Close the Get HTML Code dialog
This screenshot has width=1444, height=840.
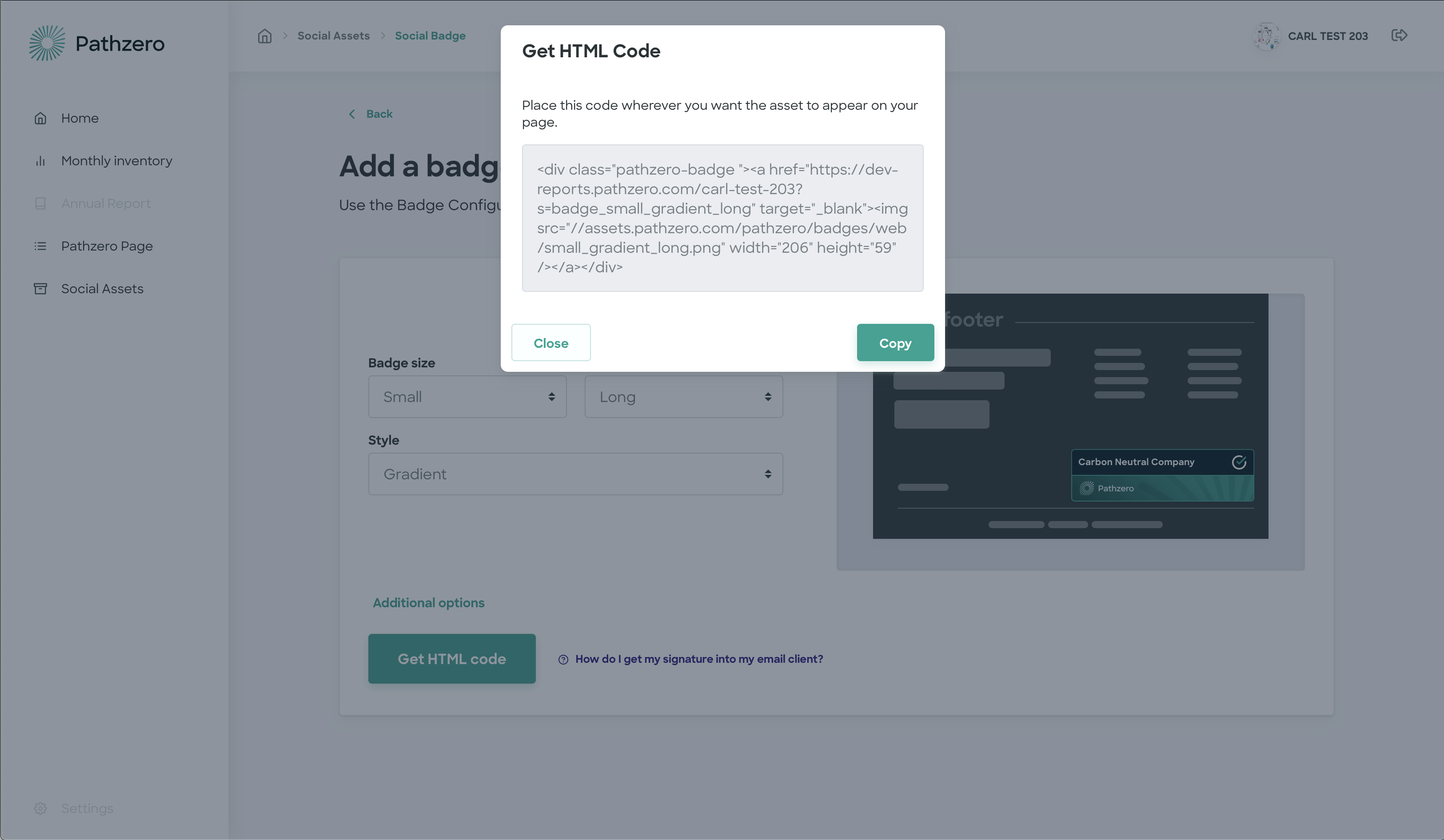[x=550, y=342]
